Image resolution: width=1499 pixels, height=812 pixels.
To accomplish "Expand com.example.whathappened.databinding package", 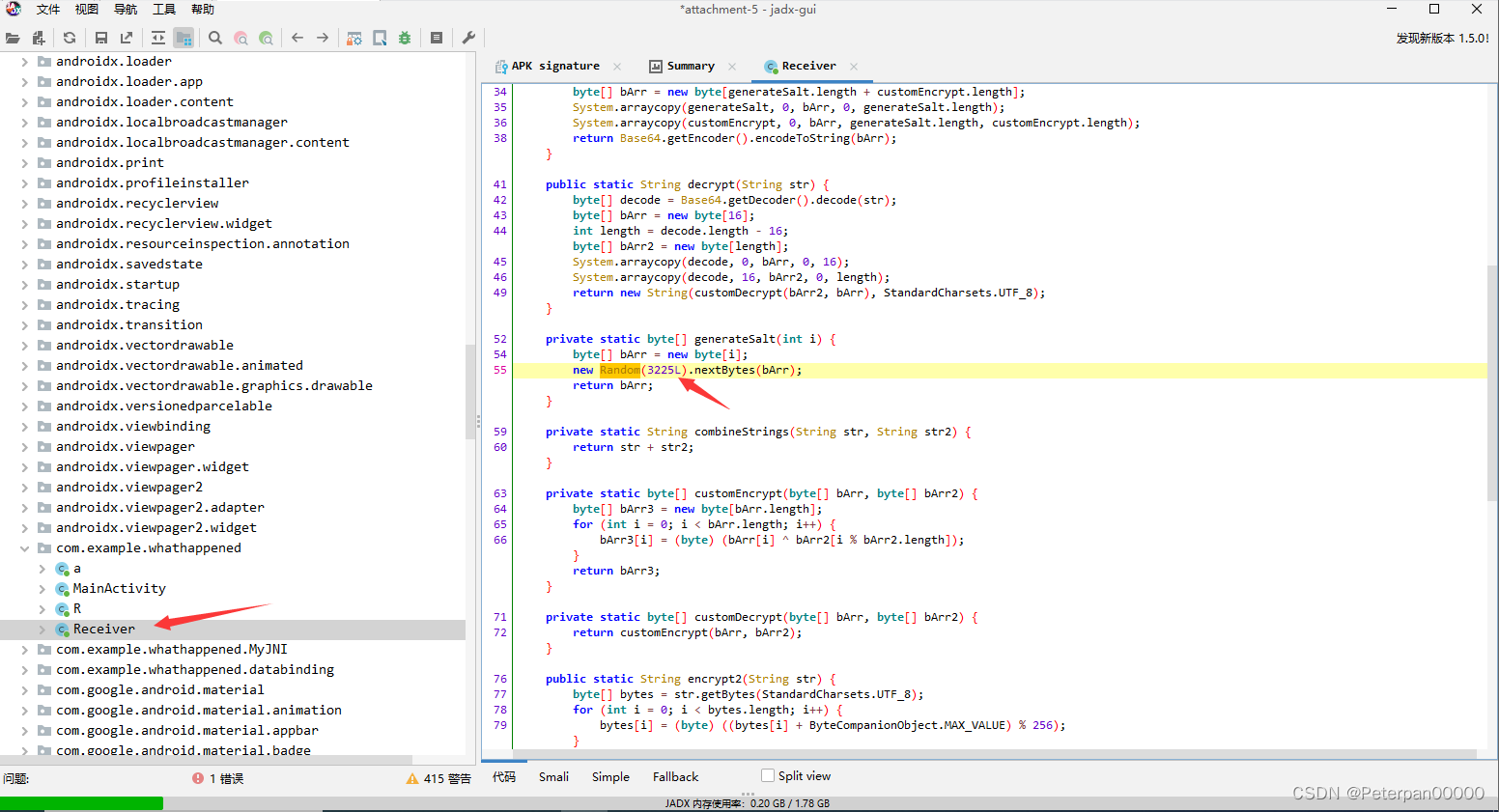I will pyautogui.click(x=24, y=670).
